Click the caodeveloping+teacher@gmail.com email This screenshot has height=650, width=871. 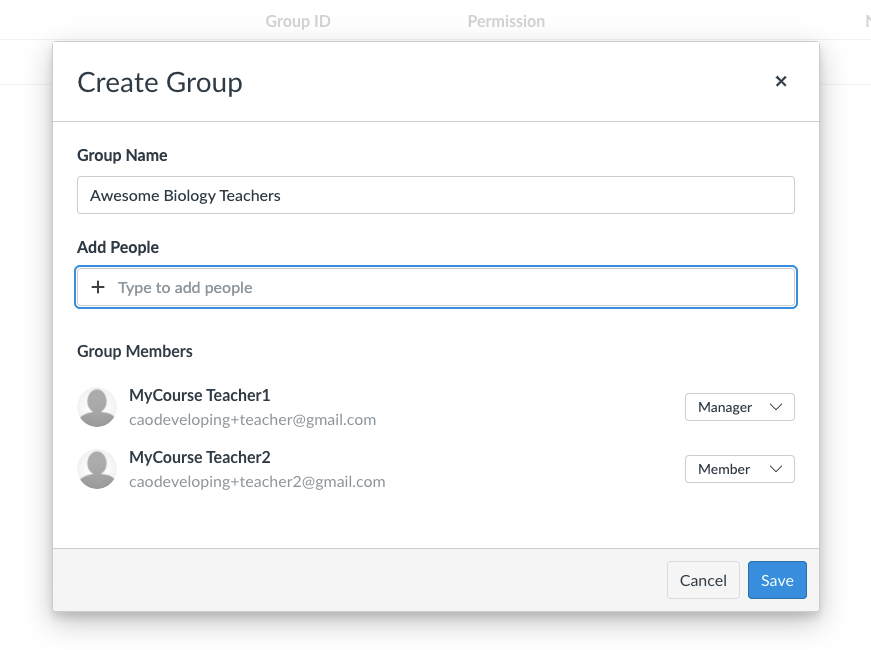click(x=252, y=420)
